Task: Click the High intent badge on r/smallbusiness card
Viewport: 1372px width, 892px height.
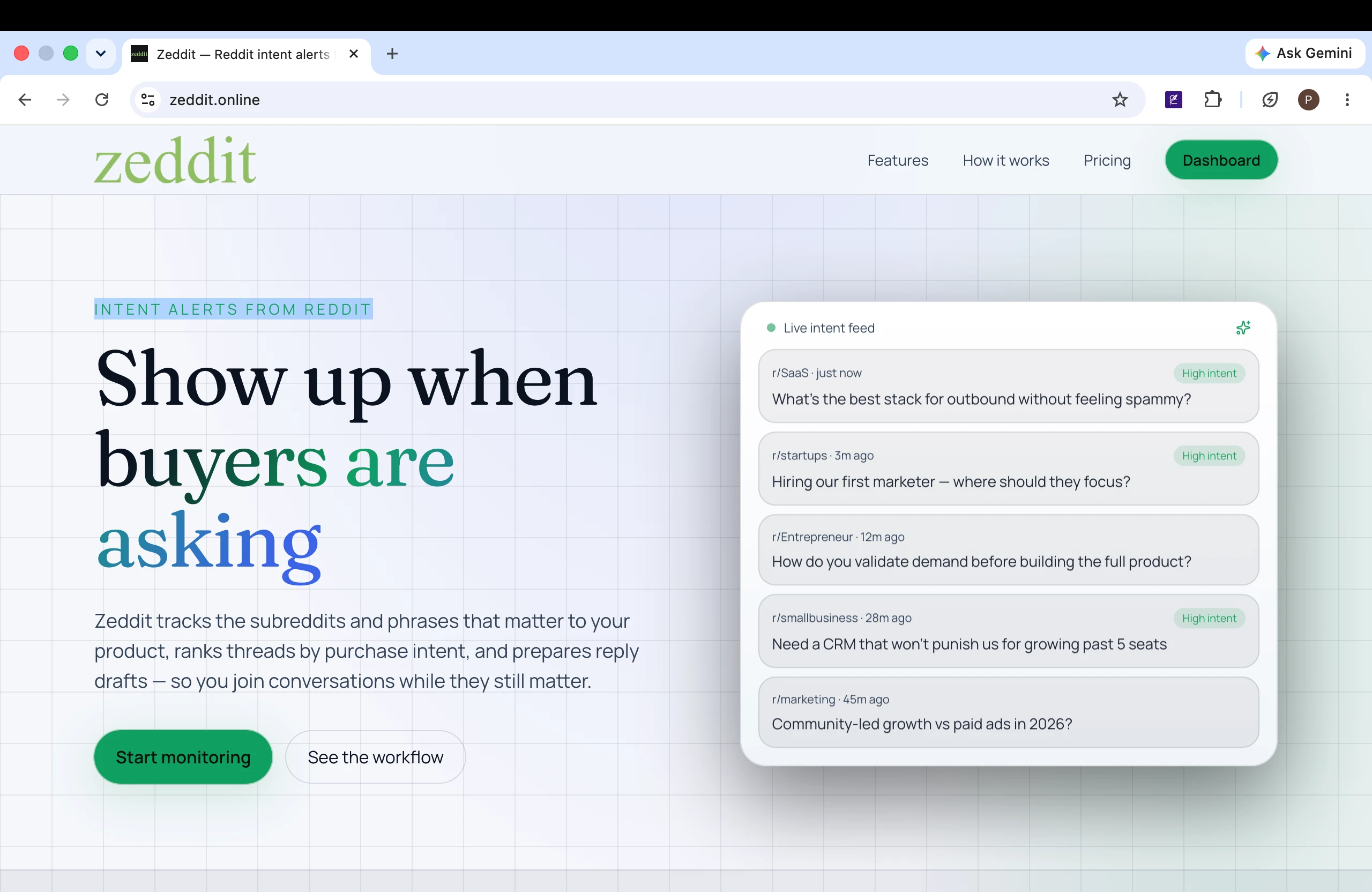Action: 1209,618
